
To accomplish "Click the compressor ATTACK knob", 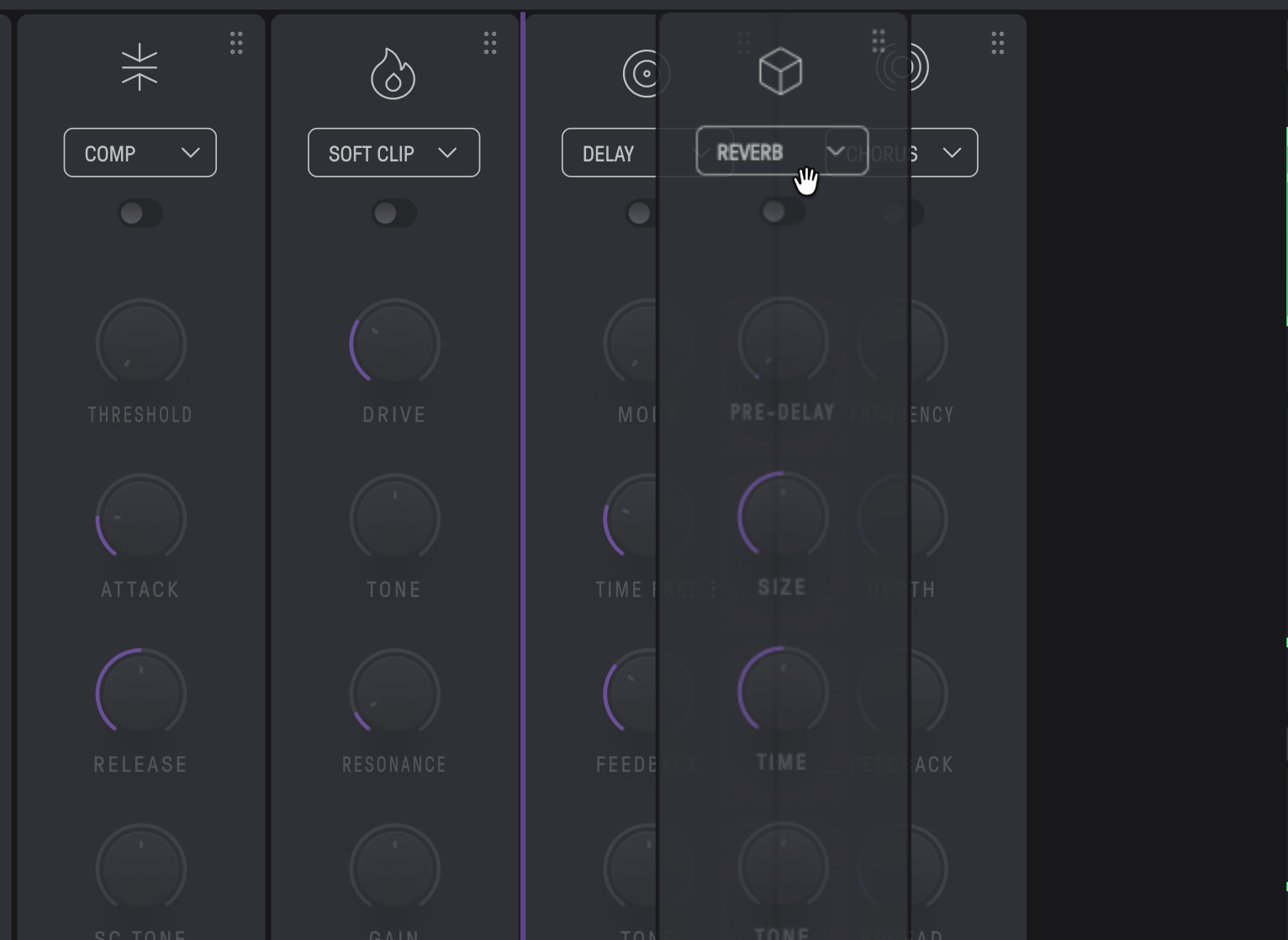I will [140, 519].
